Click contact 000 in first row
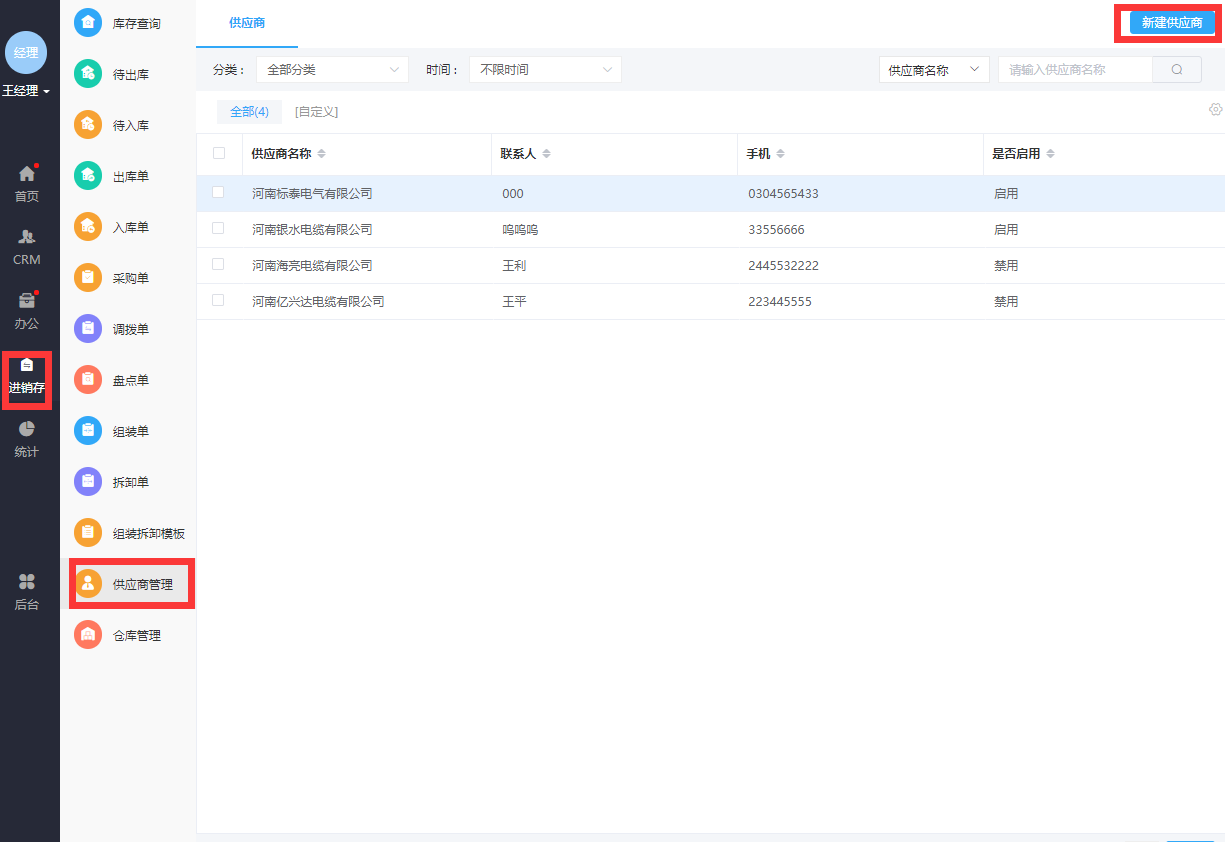Image resolution: width=1225 pixels, height=842 pixels. pos(513,194)
